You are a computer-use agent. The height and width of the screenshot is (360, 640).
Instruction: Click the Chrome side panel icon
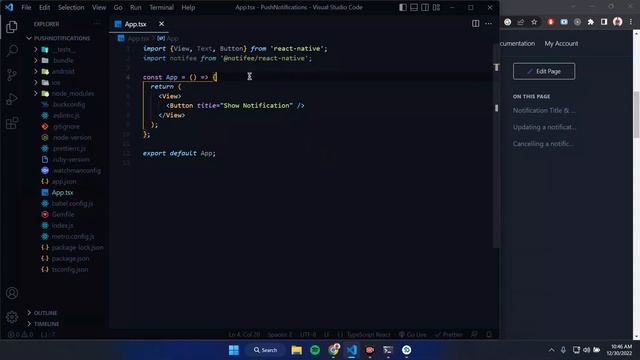pos(604,22)
